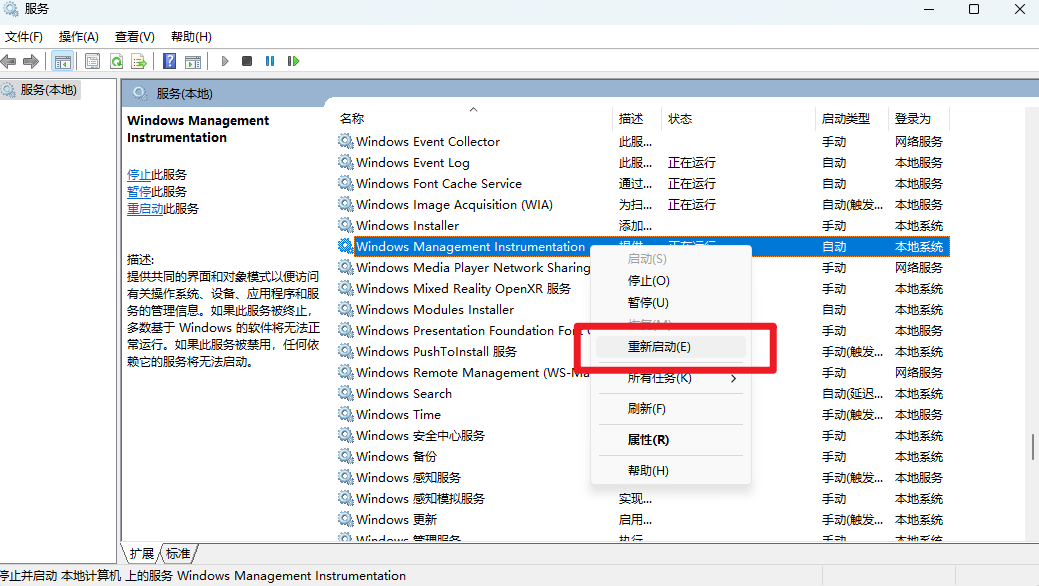Click gear icon of Windows Time row
This screenshot has height=586, width=1039.
345,414
